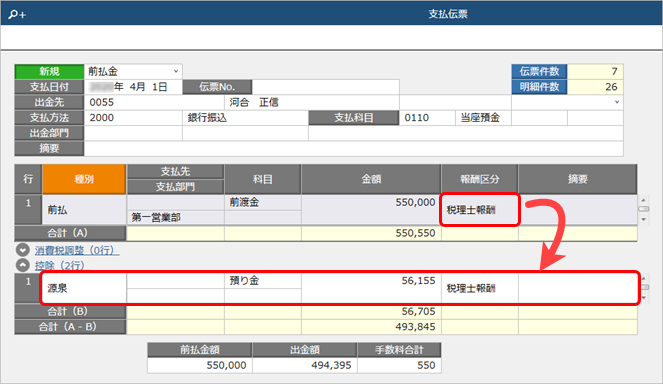Screen dimensions: 663x384
Task: Click the 当座預金 account name
Action: pyautogui.click(x=483, y=118)
